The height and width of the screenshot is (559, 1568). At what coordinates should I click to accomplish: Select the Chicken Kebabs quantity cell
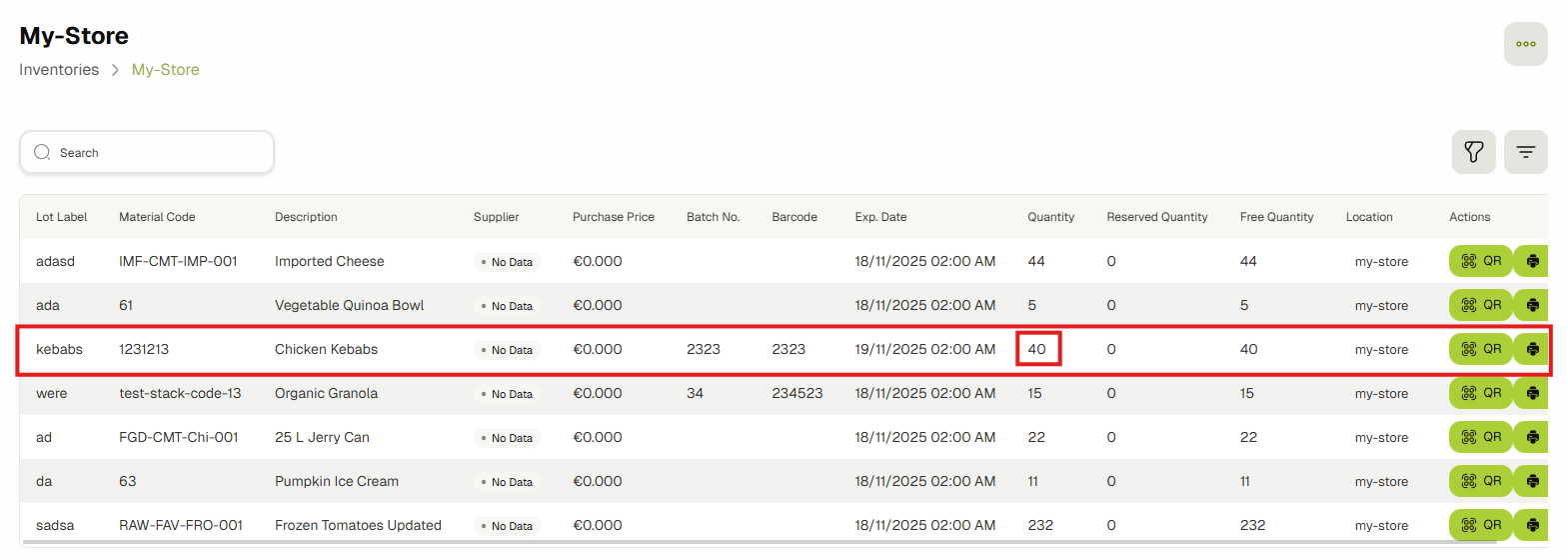[1037, 349]
